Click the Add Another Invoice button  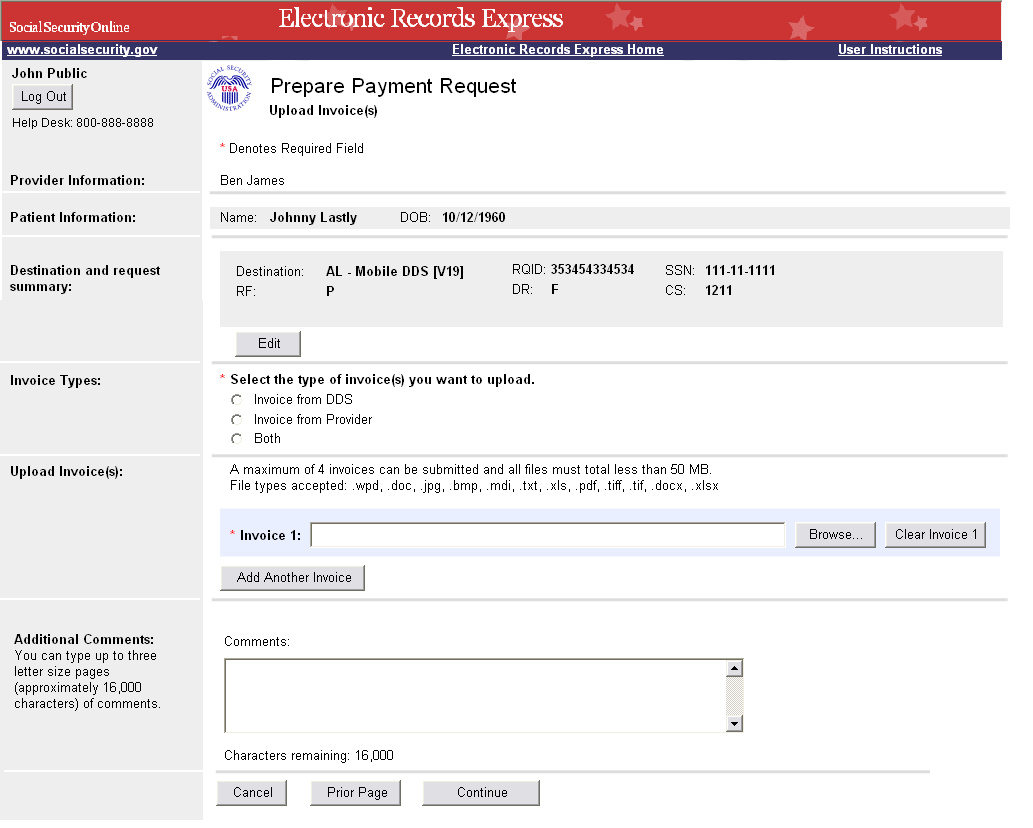coord(293,578)
